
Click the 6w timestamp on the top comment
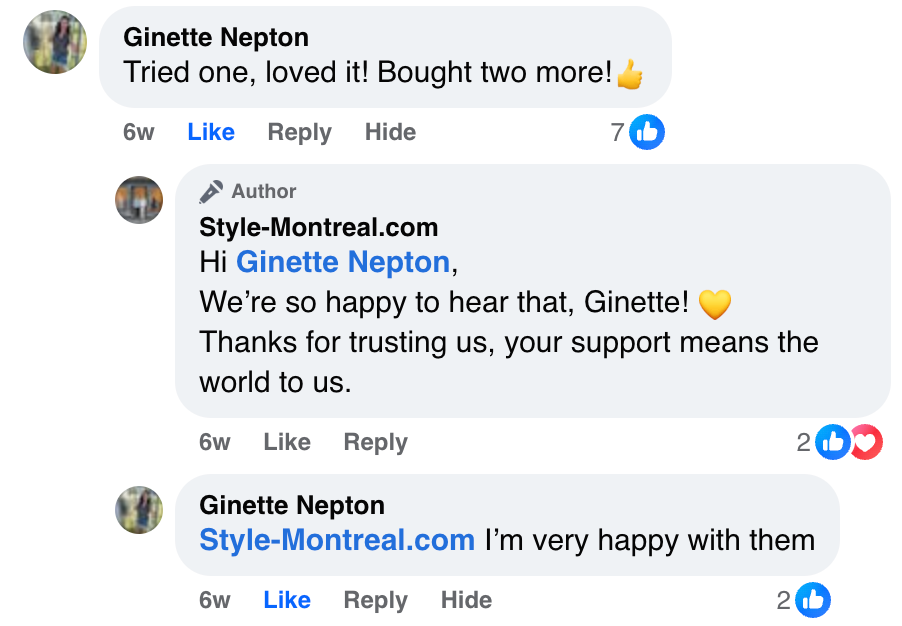click(139, 132)
